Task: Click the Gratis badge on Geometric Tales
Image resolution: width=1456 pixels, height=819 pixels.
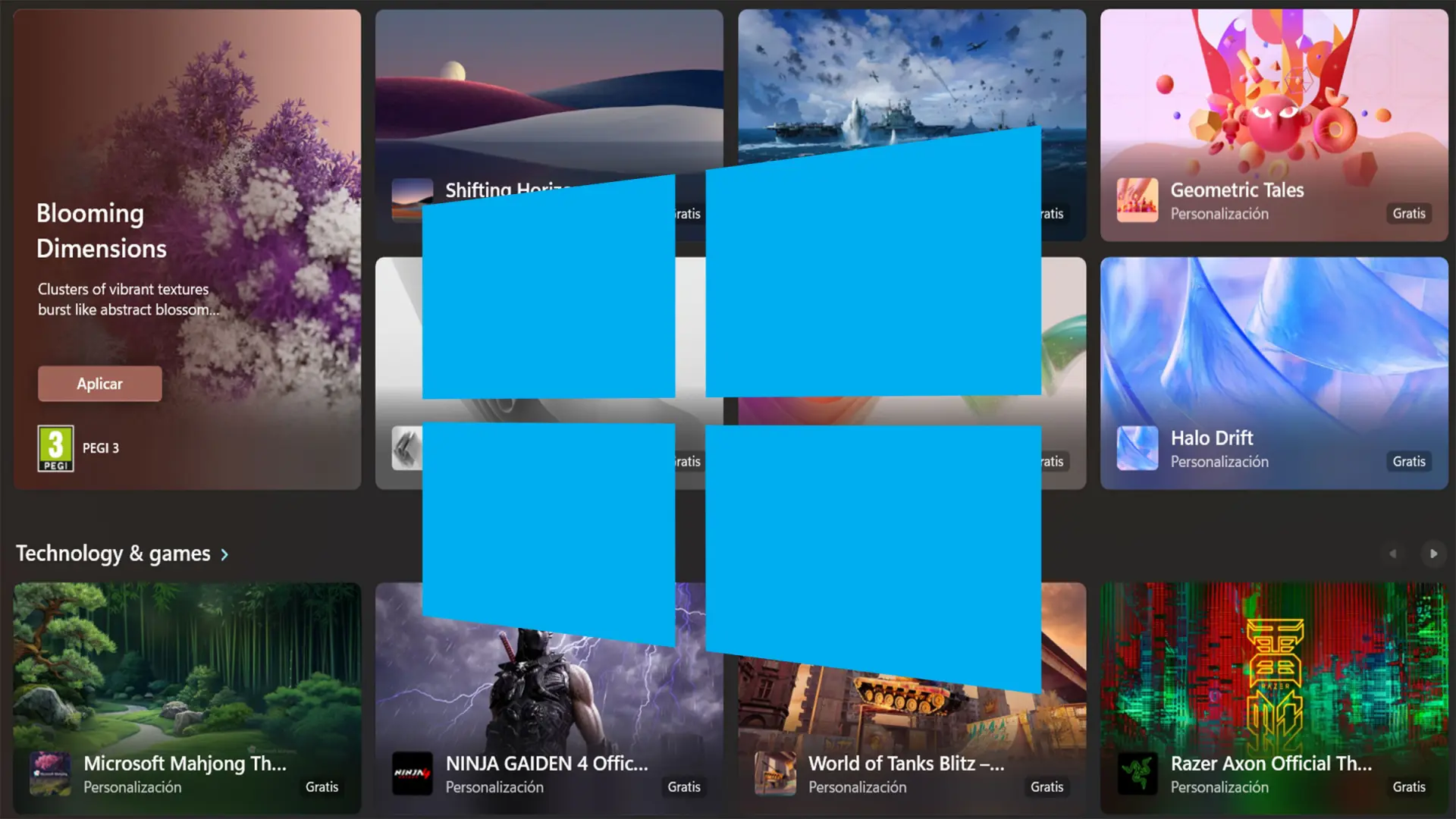Action: point(1408,213)
